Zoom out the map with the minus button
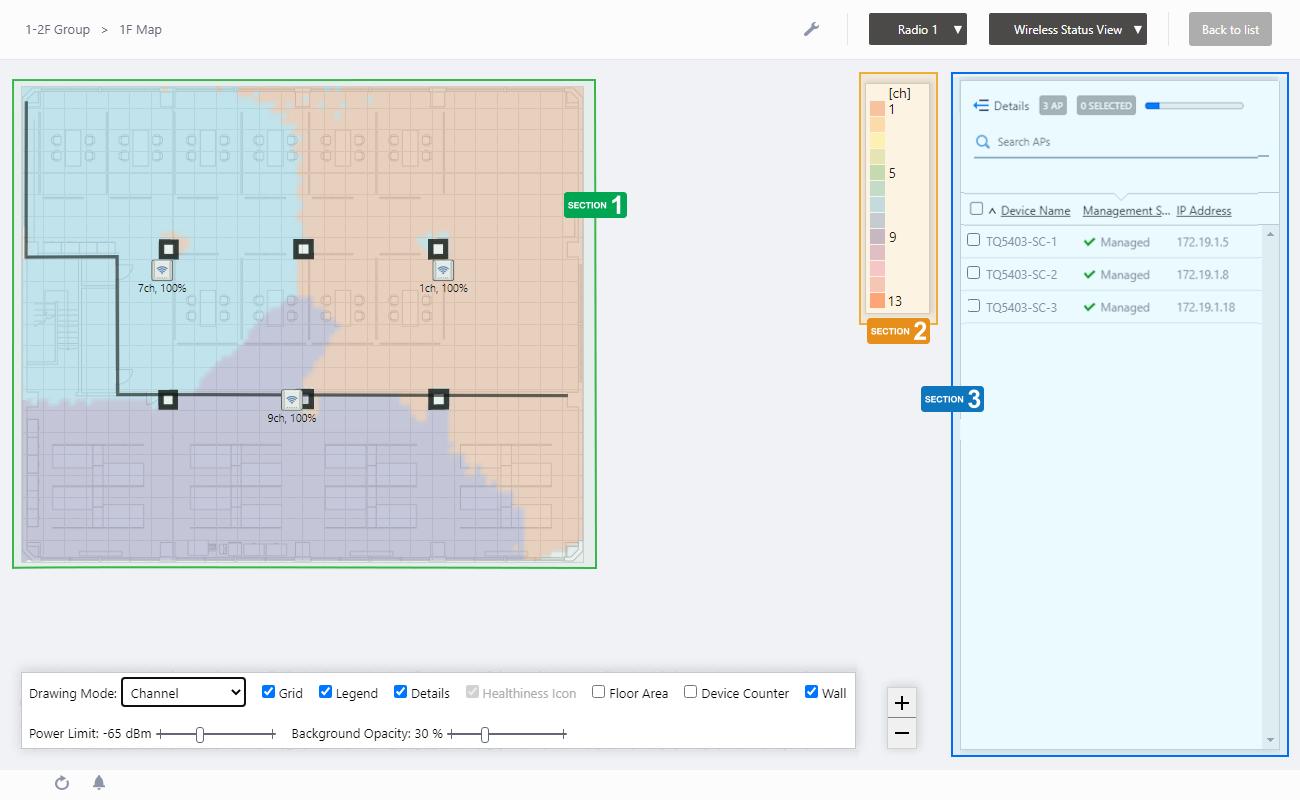The image size is (1300, 800). pos(902,733)
